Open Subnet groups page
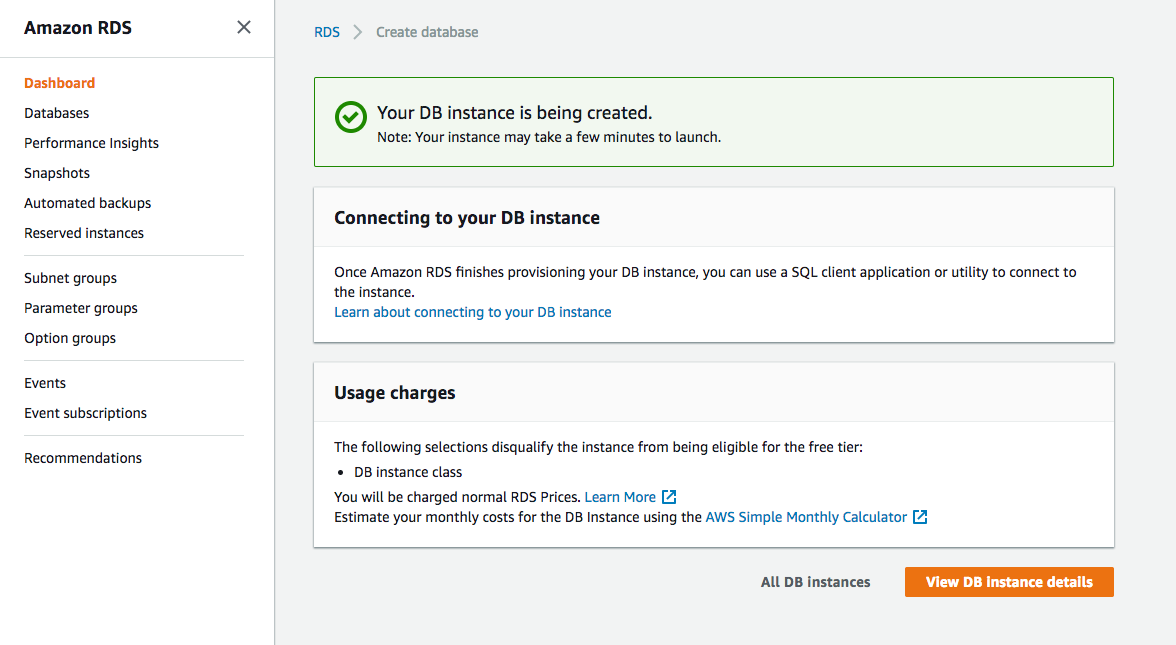The width and height of the screenshot is (1176, 645). tap(71, 278)
